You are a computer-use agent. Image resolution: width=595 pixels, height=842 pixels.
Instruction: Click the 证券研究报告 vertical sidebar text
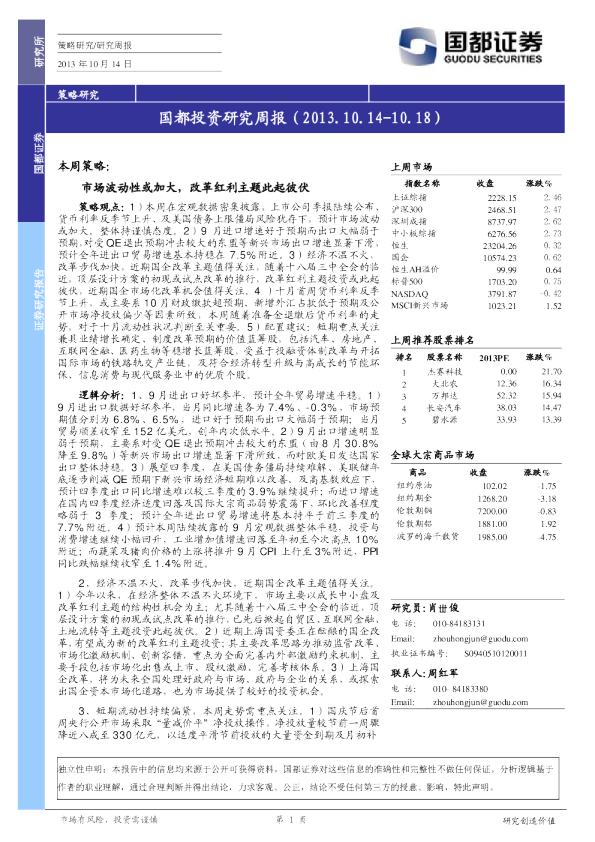click(39, 300)
